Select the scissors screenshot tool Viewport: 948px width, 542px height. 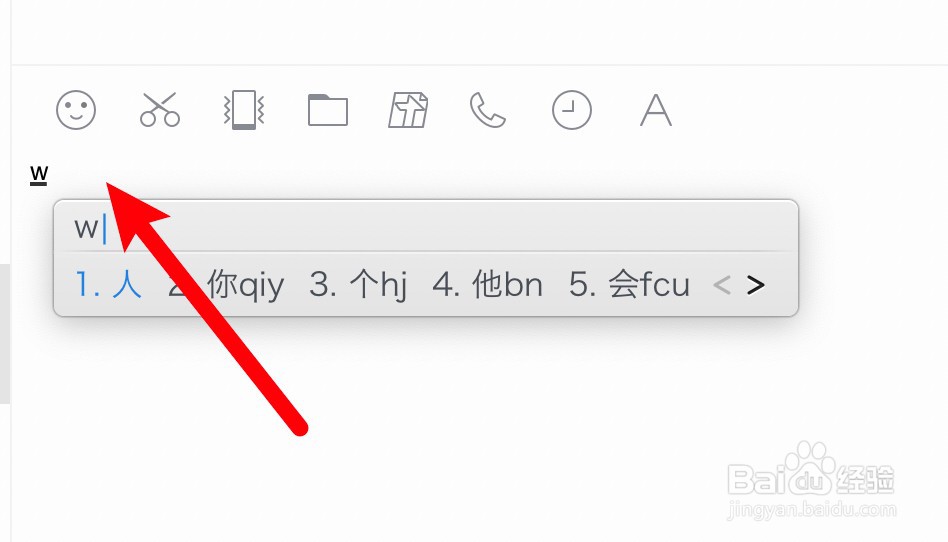point(160,109)
